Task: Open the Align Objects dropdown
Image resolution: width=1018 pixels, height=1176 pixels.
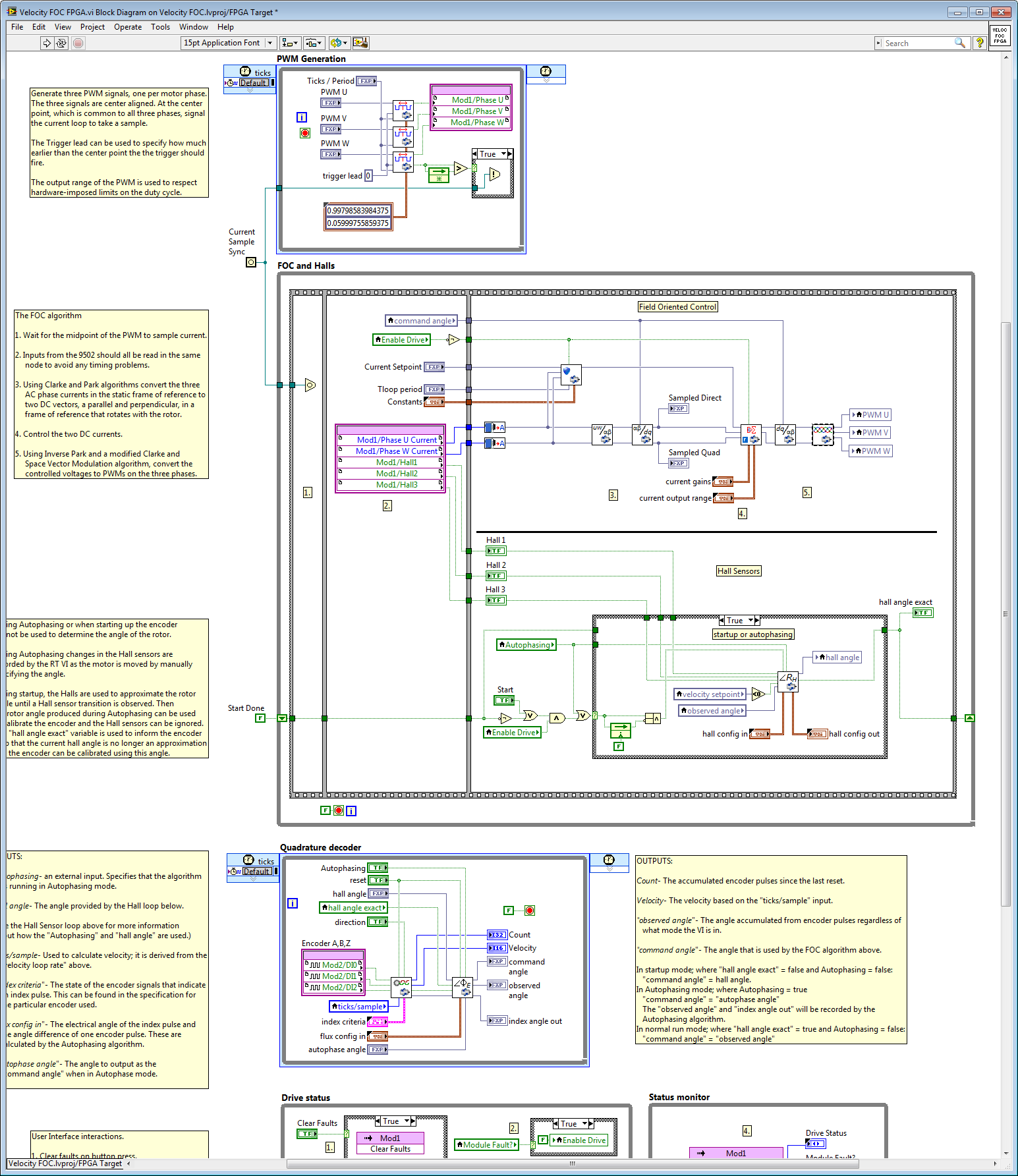Action: click(x=290, y=43)
